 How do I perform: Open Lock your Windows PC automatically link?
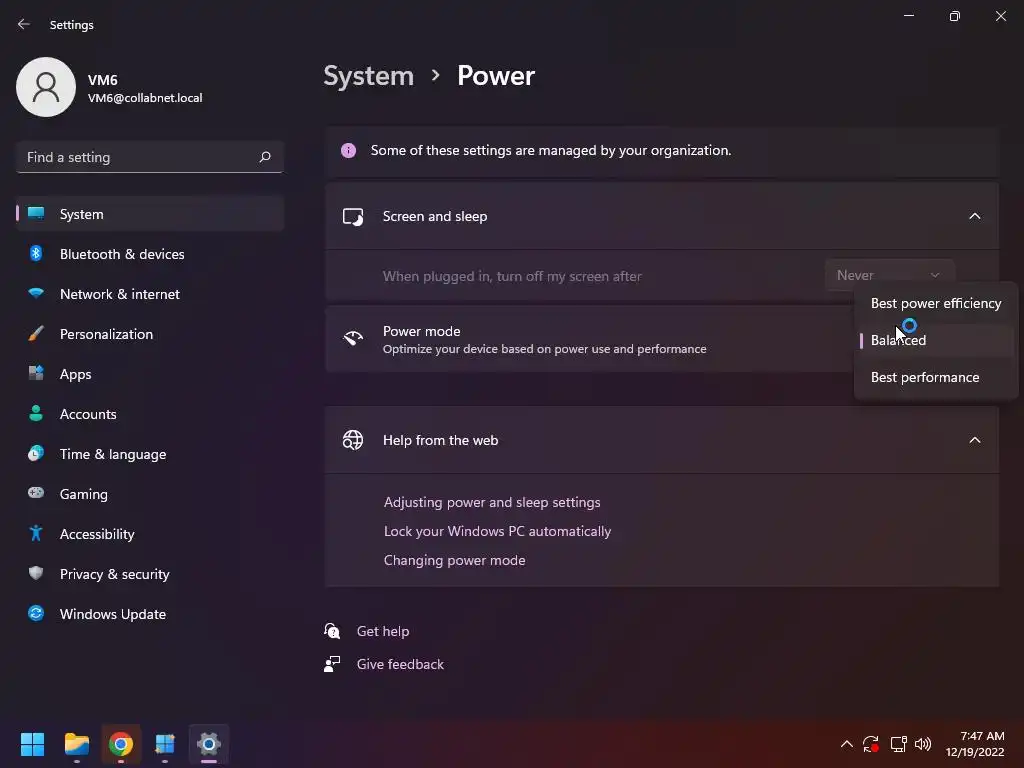(497, 531)
